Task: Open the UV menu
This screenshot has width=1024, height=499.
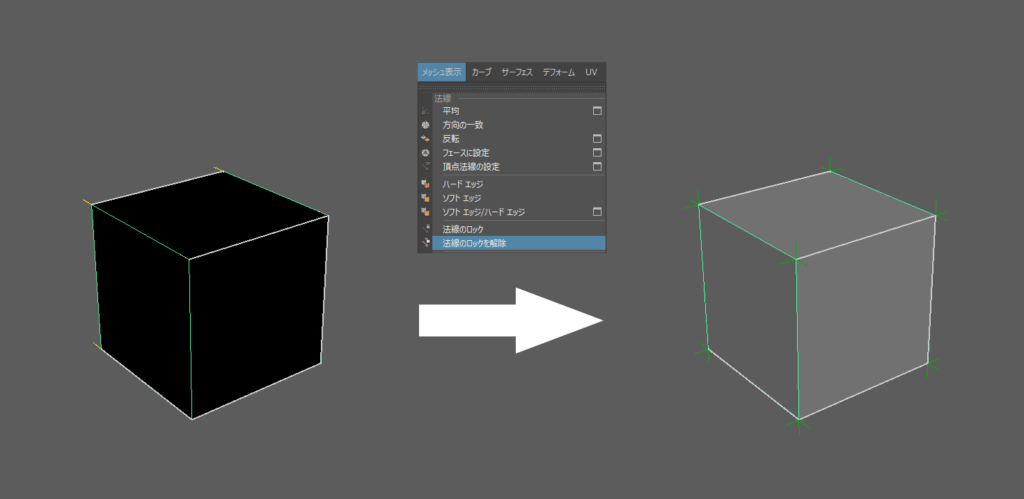Action: [591, 72]
